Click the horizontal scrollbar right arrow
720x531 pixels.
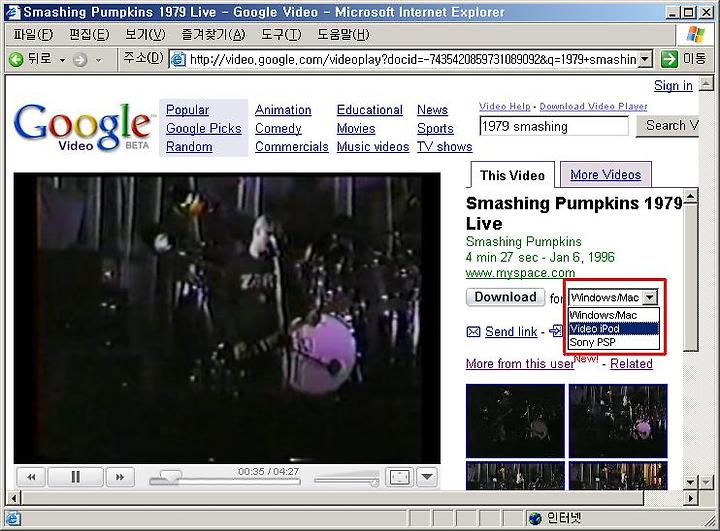pyautogui.click(x=690, y=498)
